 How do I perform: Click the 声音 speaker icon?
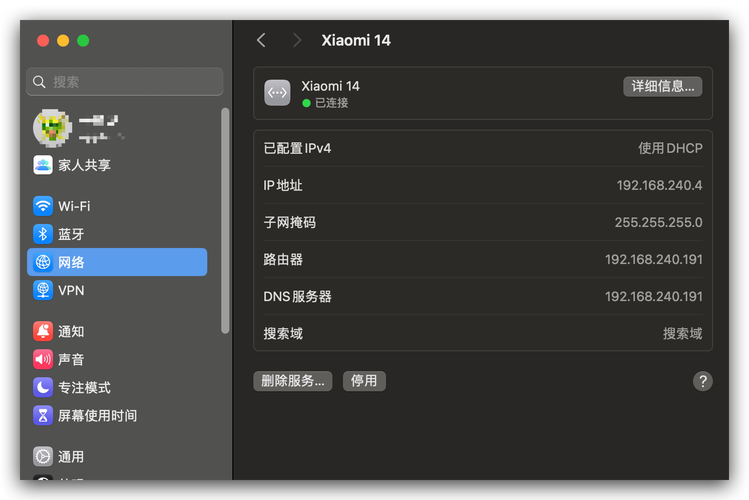(x=43, y=359)
